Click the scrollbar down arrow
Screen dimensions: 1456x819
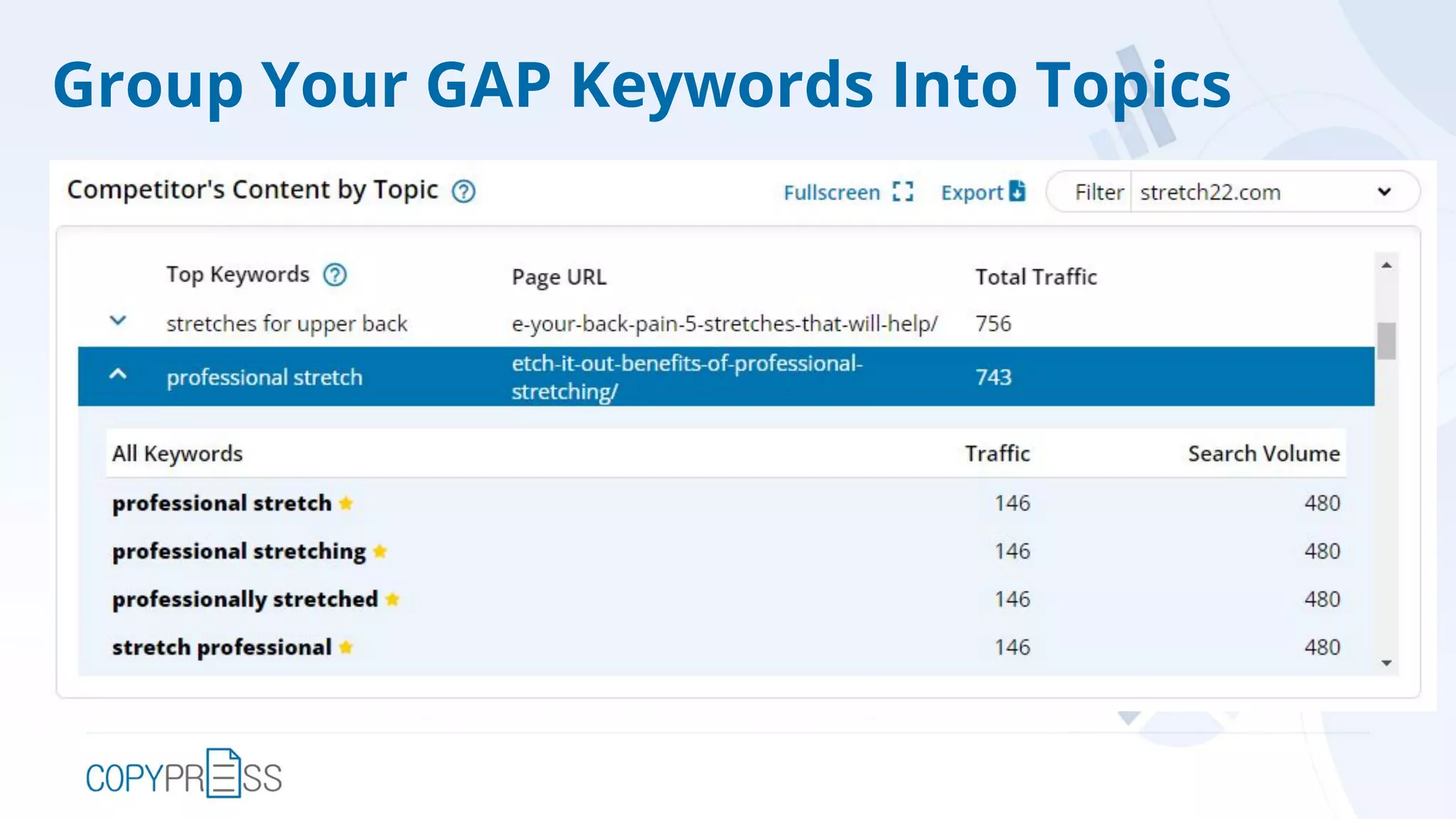click(1386, 663)
